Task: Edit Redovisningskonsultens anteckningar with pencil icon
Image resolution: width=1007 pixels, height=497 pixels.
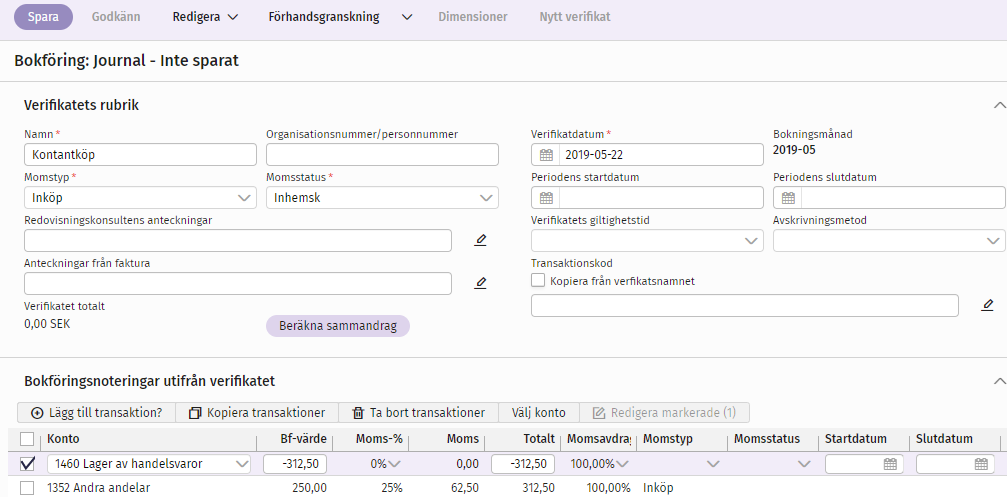Action: click(481, 240)
